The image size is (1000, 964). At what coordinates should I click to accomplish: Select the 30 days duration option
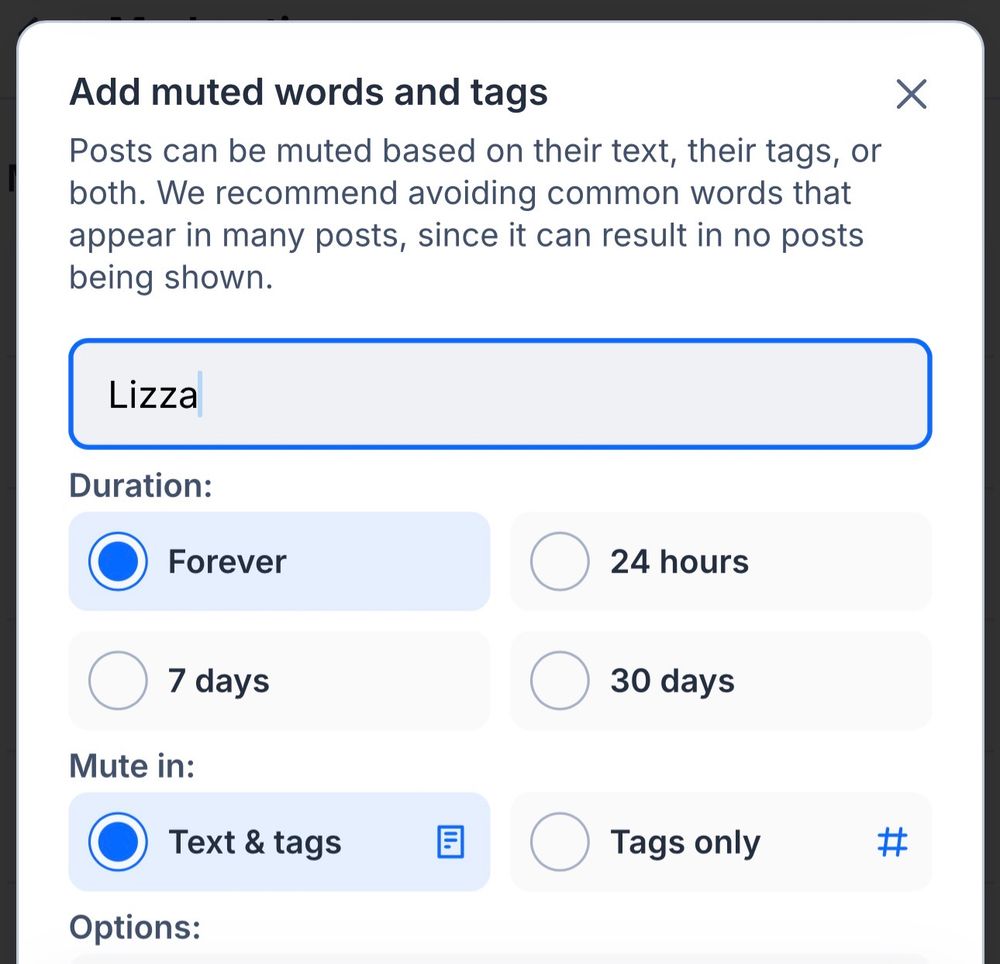coord(560,681)
